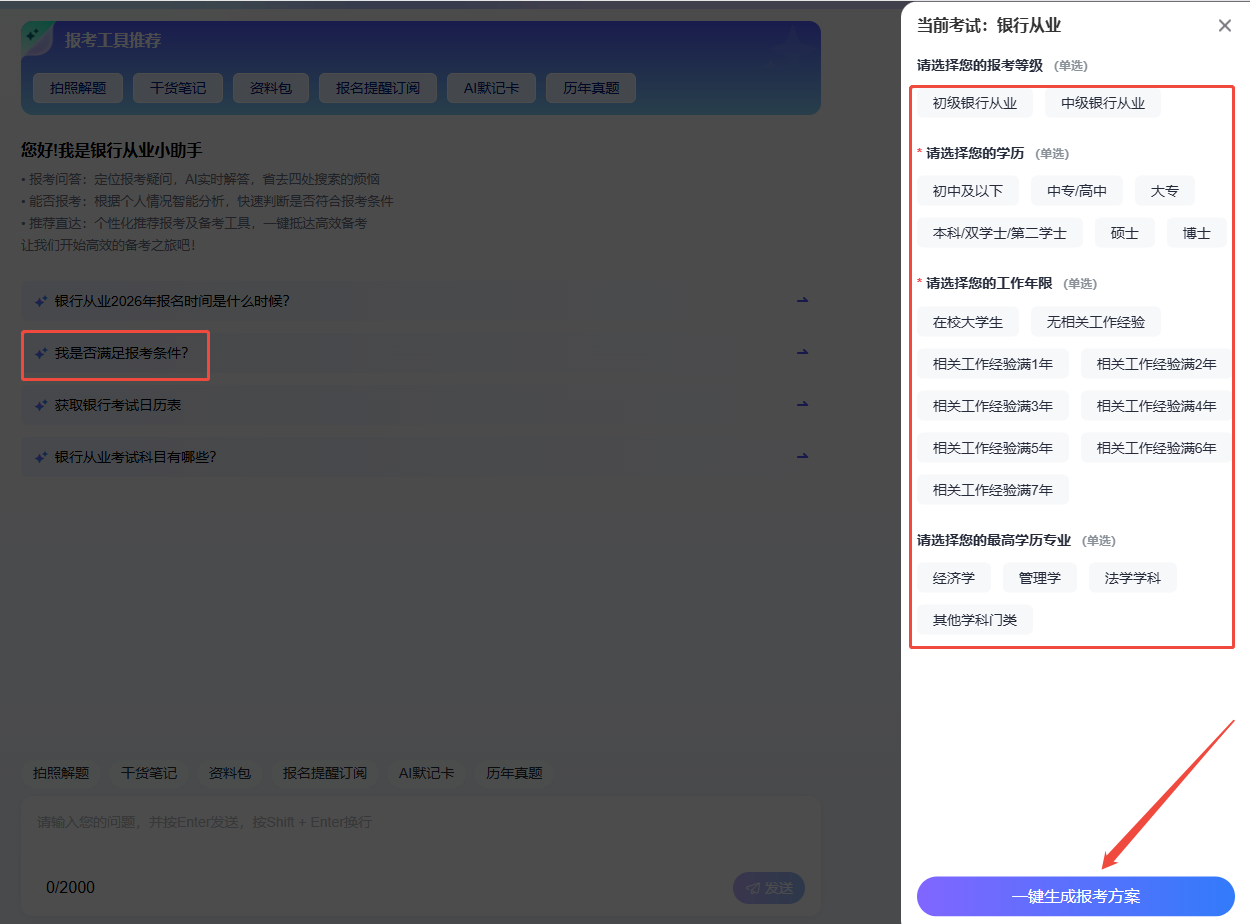Close the 当前考试 side panel
Viewport: 1250px width, 924px height.
click(1224, 26)
